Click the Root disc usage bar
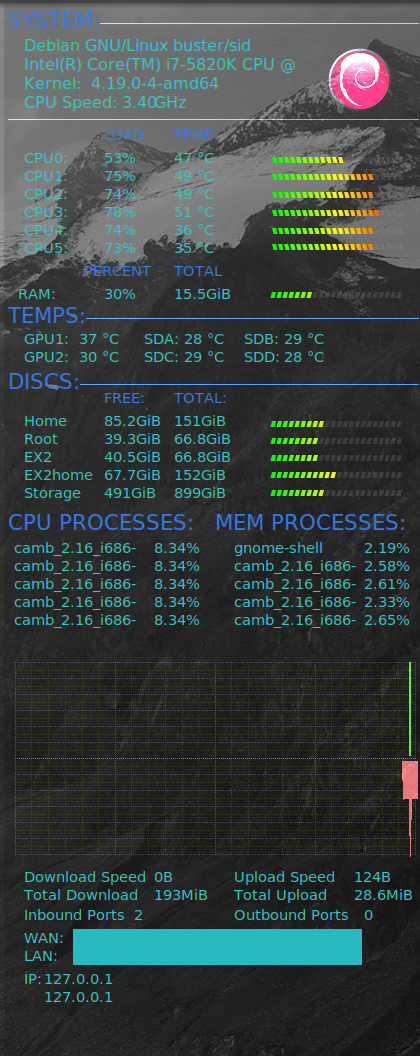The image size is (420, 1056). tap(336, 441)
